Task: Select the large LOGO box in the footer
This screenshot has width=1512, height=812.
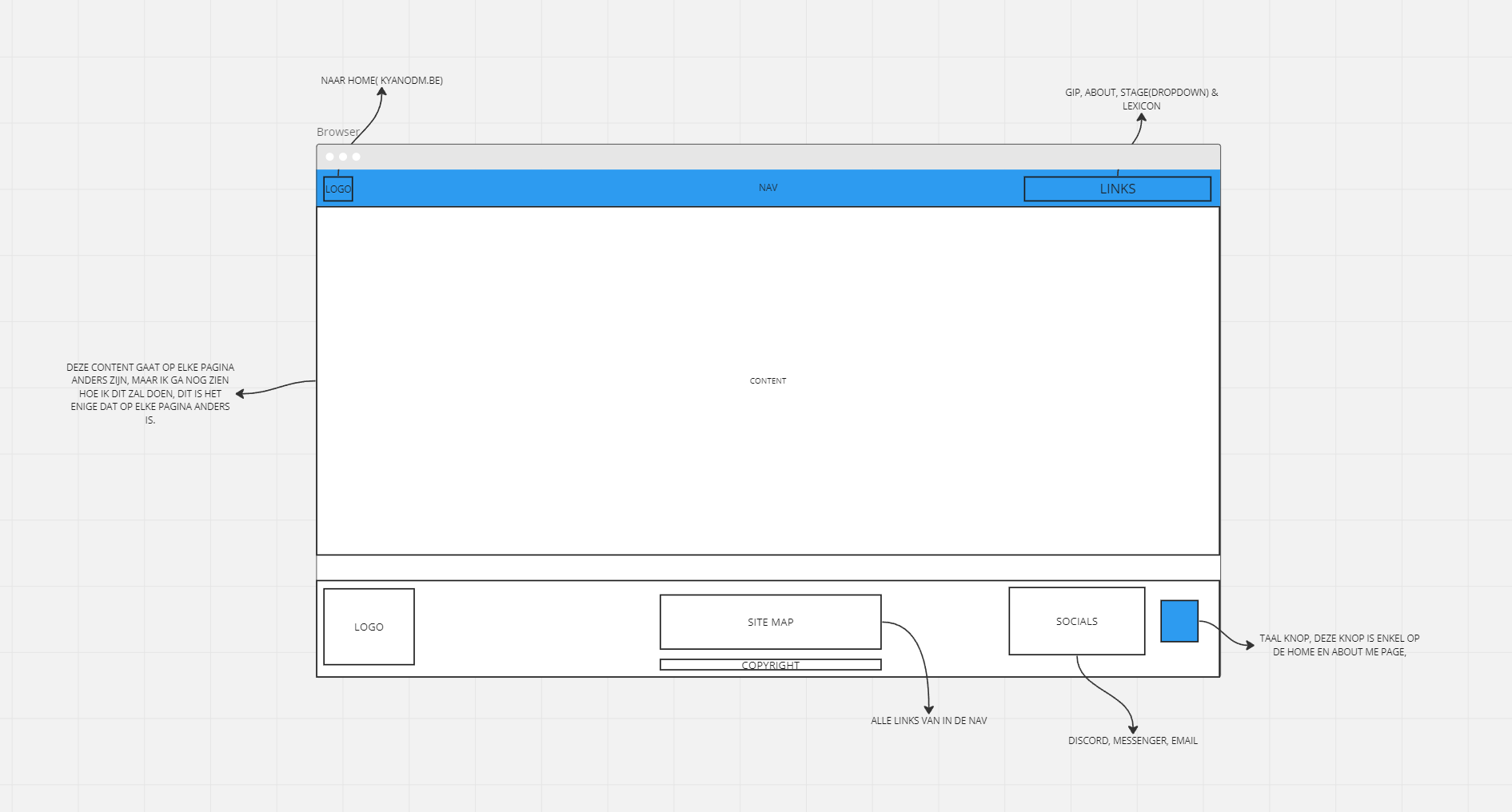Action: tap(369, 627)
